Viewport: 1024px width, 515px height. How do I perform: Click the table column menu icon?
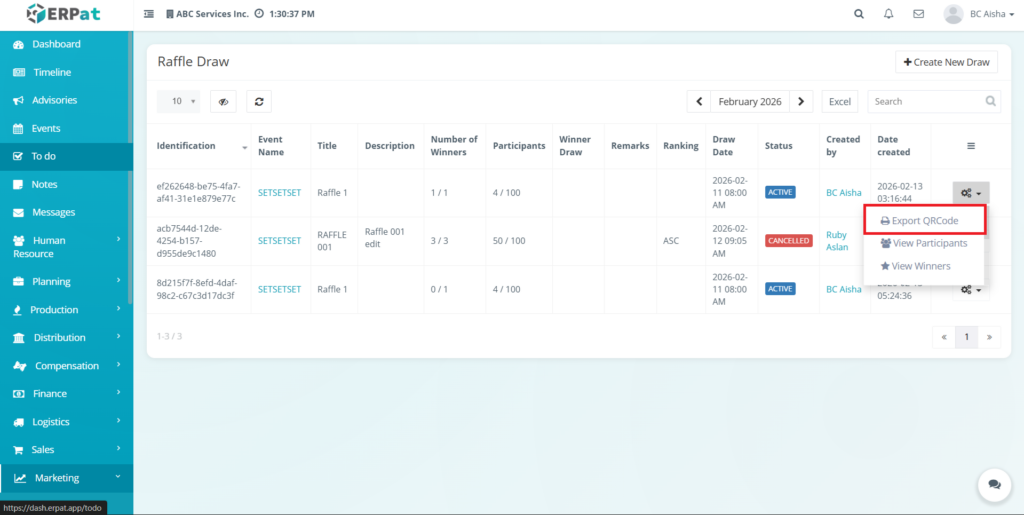point(970,146)
